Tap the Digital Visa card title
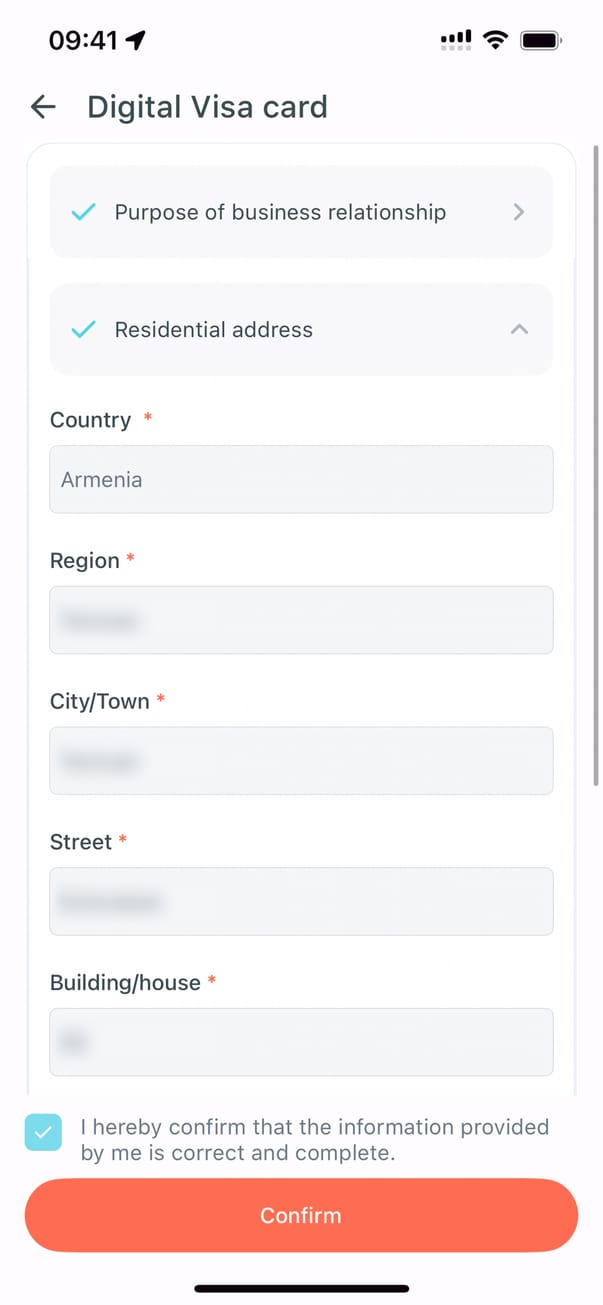The width and height of the screenshot is (603, 1305). click(x=207, y=107)
